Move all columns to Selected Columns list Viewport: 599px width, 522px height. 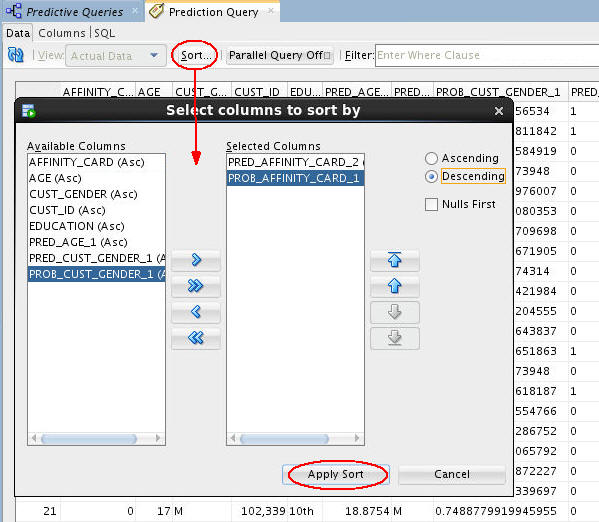click(x=196, y=286)
